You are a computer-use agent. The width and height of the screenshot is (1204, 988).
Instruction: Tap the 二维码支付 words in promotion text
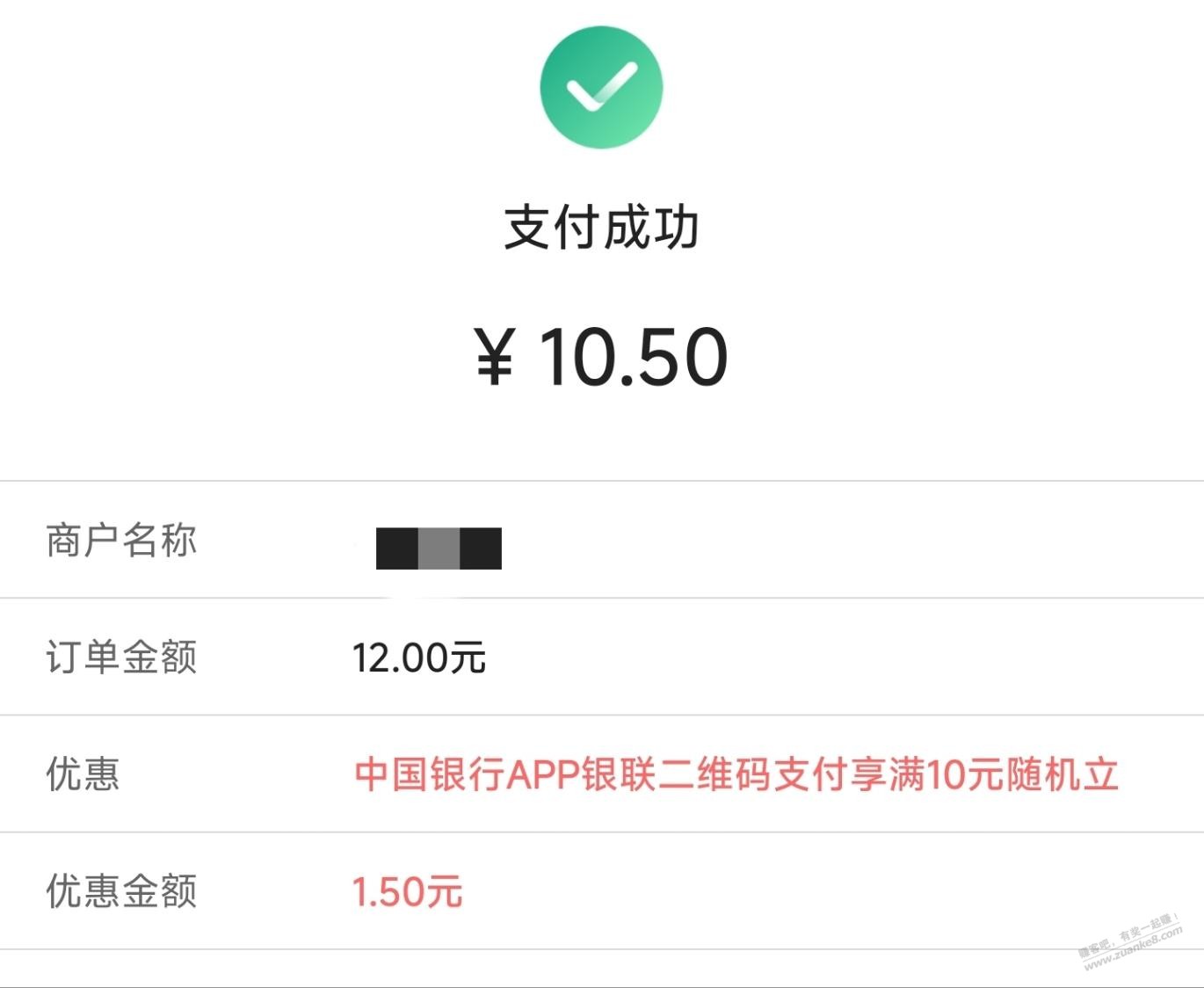[x=754, y=774]
